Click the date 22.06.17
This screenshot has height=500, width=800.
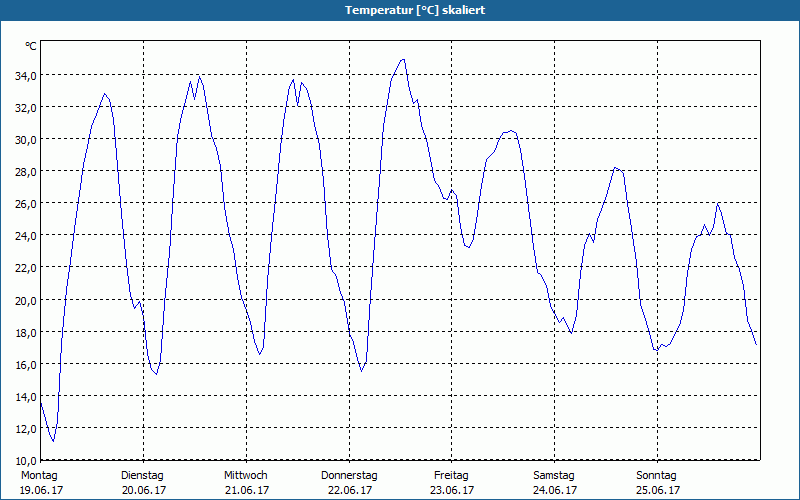pyautogui.click(x=350, y=490)
